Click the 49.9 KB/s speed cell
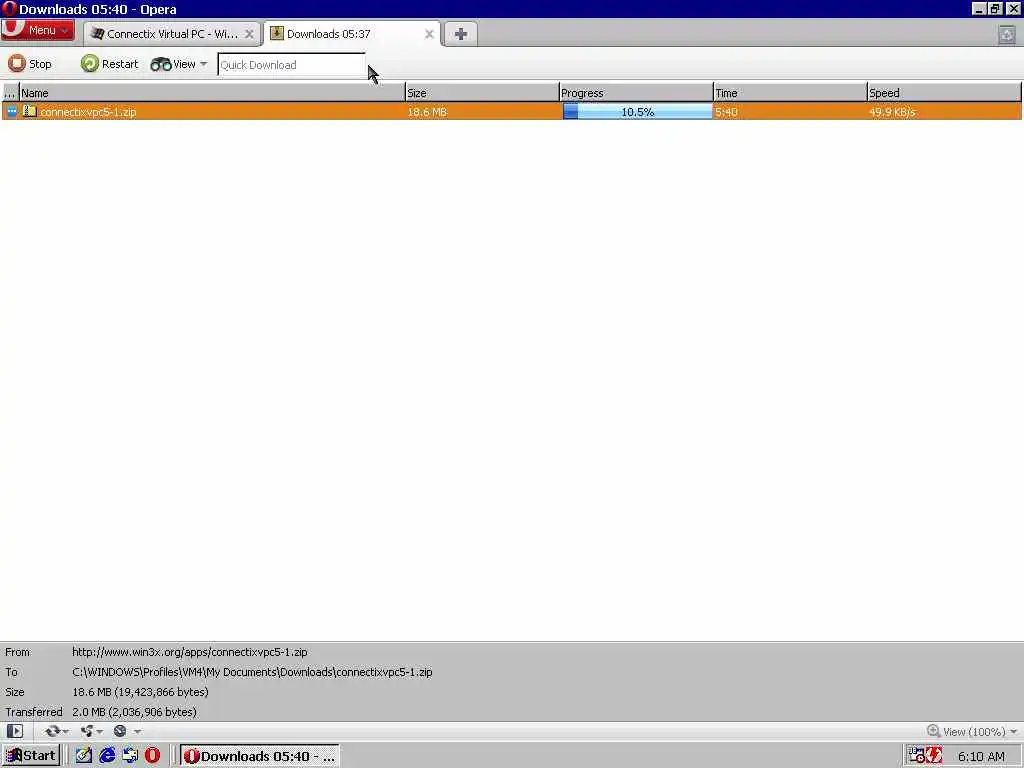Screen dimensions: 1024x768 click(892, 112)
